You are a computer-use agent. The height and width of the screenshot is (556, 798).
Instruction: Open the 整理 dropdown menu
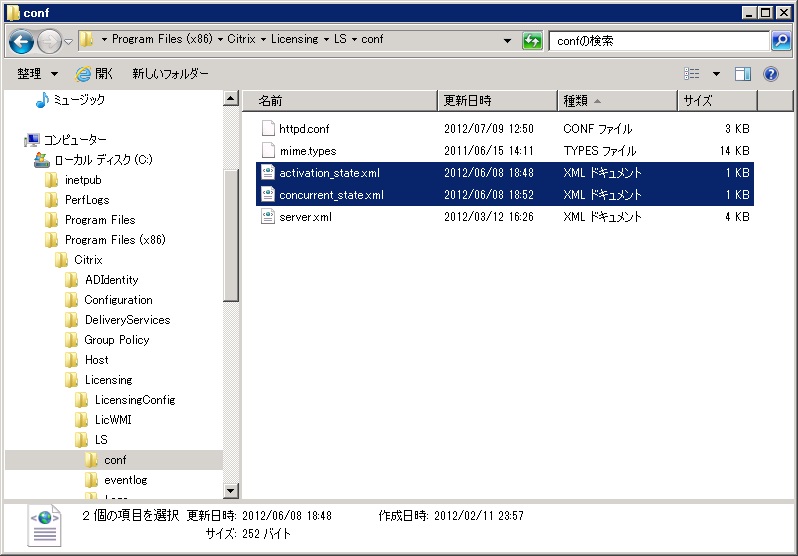coord(38,74)
